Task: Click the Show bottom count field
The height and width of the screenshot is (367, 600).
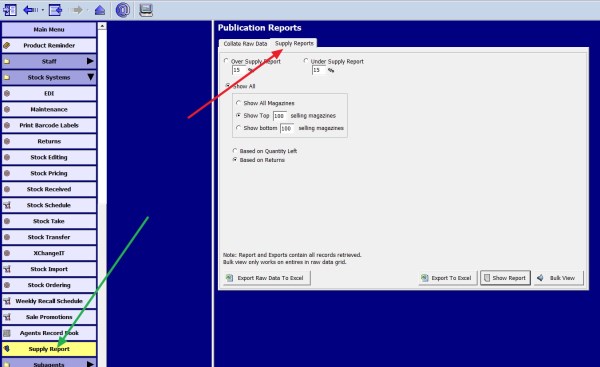Action: pyautogui.click(x=287, y=128)
